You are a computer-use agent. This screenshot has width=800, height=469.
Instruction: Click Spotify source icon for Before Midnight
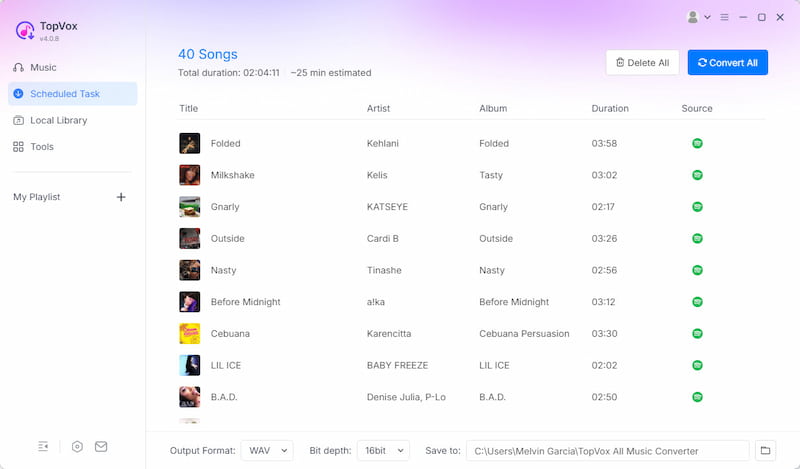697,302
